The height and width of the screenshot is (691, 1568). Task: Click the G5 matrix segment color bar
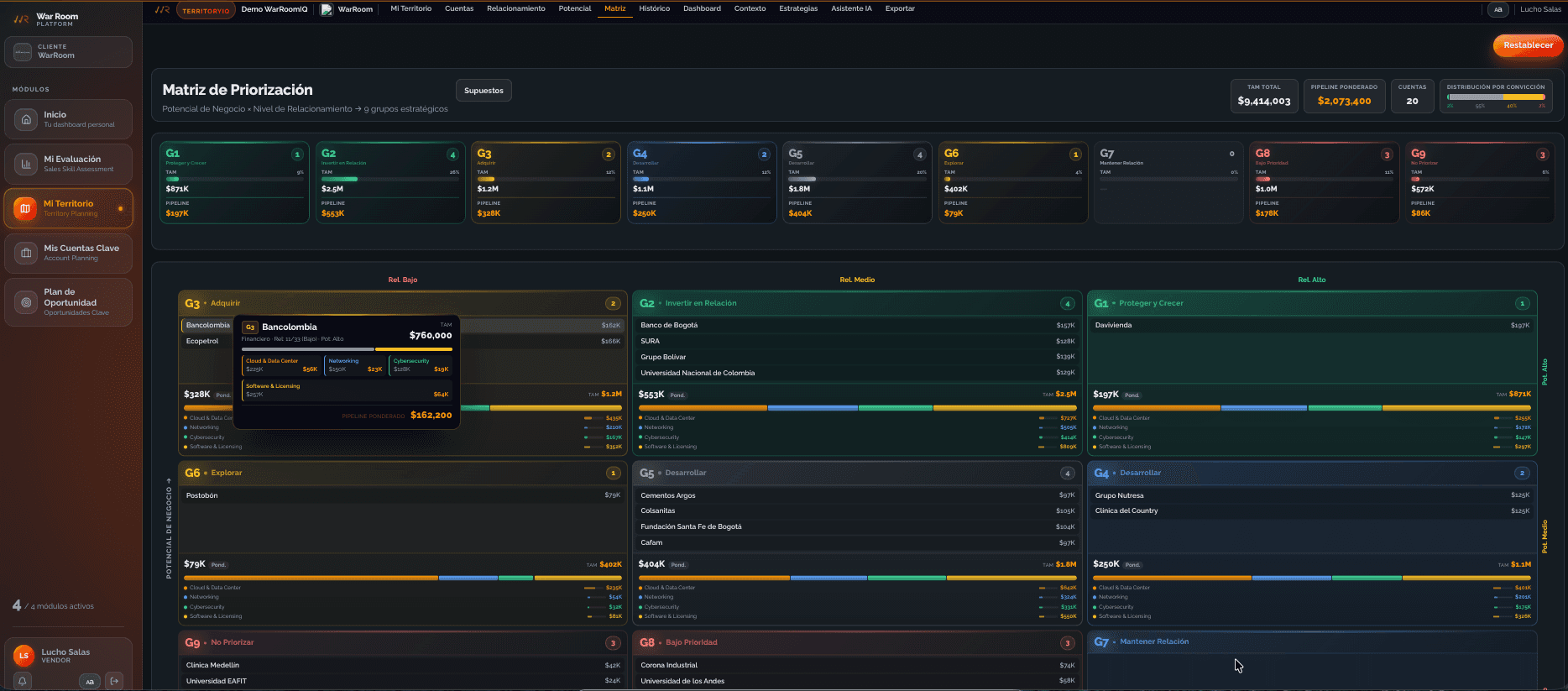click(857, 578)
